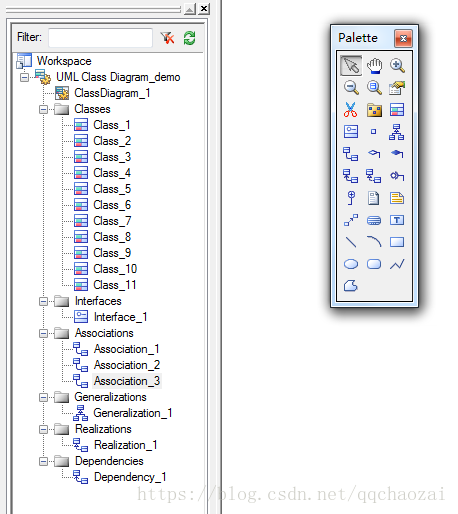The height and width of the screenshot is (514, 458).
Task: Collapse the Interfaces folder
Action: pyautogui.click(x=43, y=301)
